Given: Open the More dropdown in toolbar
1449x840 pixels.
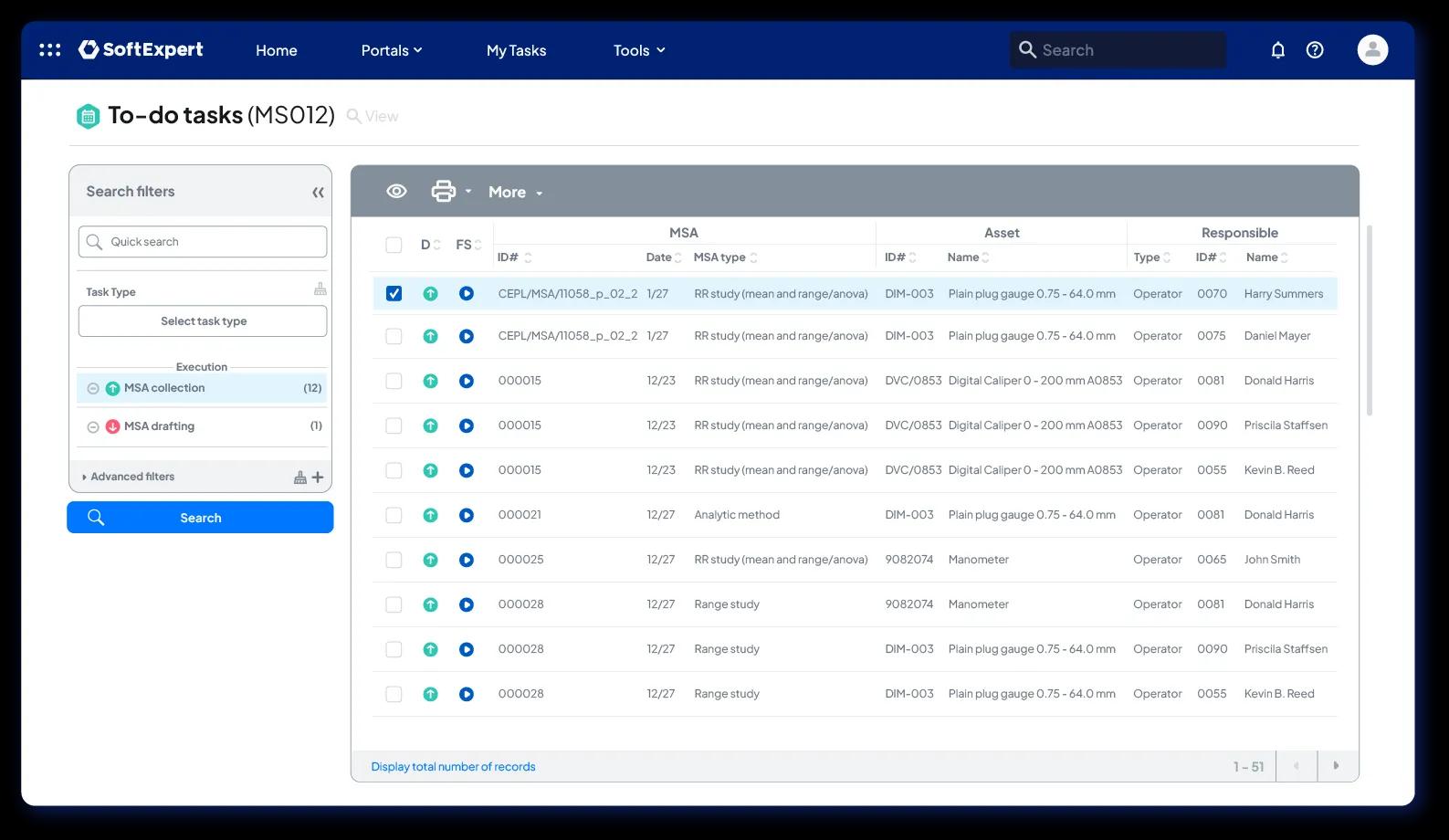Looking at the screenshot, I should click(515, 193).
